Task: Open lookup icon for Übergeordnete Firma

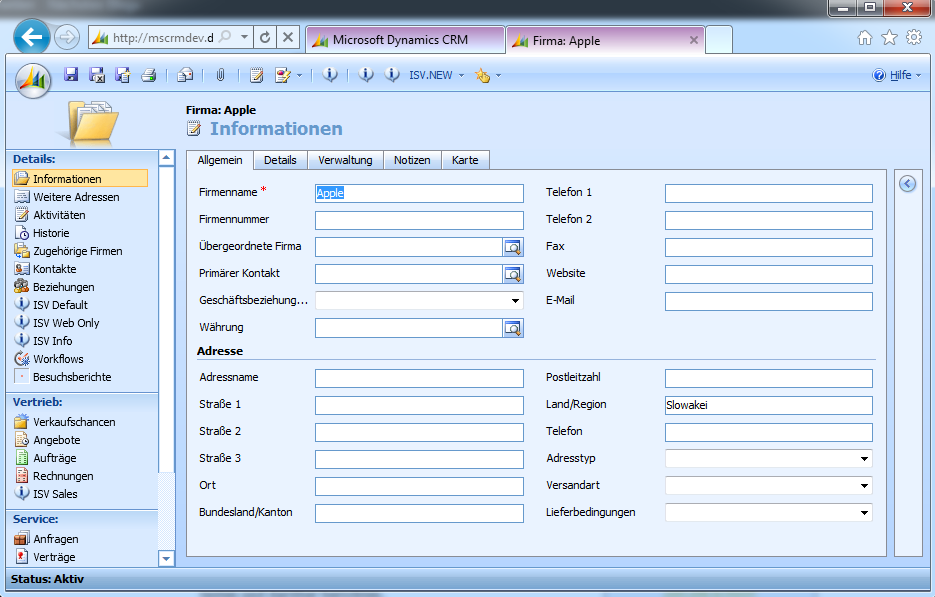Action: [513, 247]
